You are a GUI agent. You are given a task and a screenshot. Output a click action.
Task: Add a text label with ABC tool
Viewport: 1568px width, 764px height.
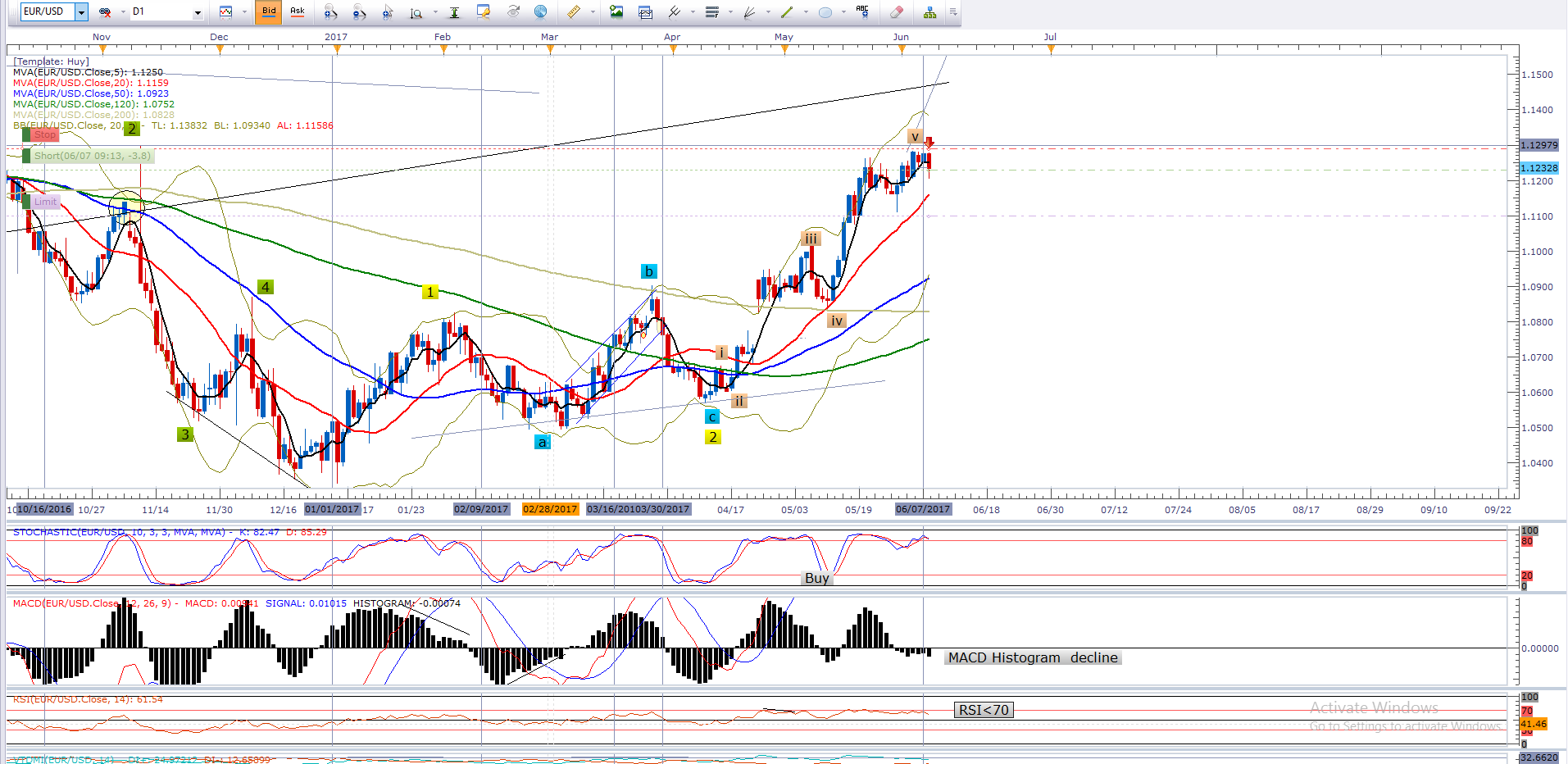pyautogui.click(x=862, y=12)
